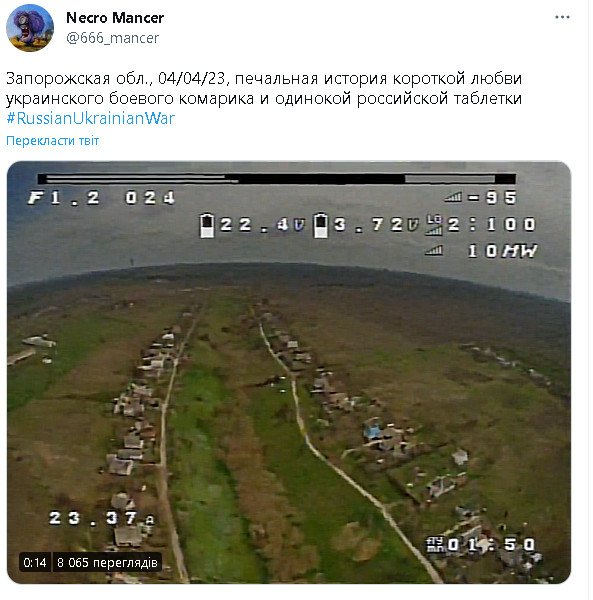Click the battery icon beside 22.4V

tap(207, 225)
